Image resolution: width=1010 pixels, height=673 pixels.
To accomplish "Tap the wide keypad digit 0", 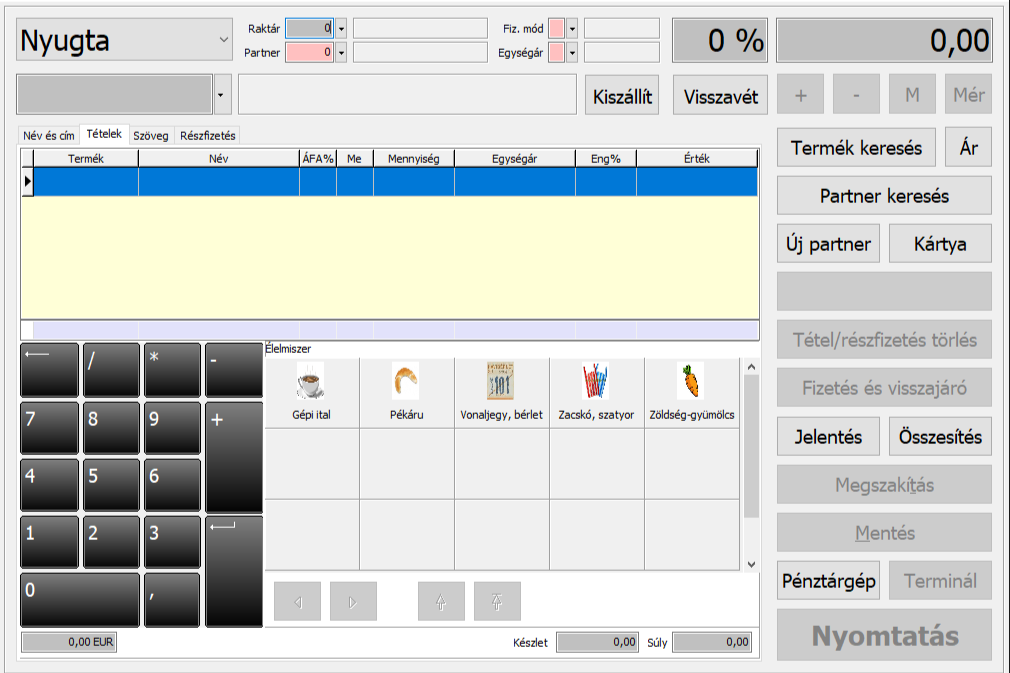I will tap(80, 600).
